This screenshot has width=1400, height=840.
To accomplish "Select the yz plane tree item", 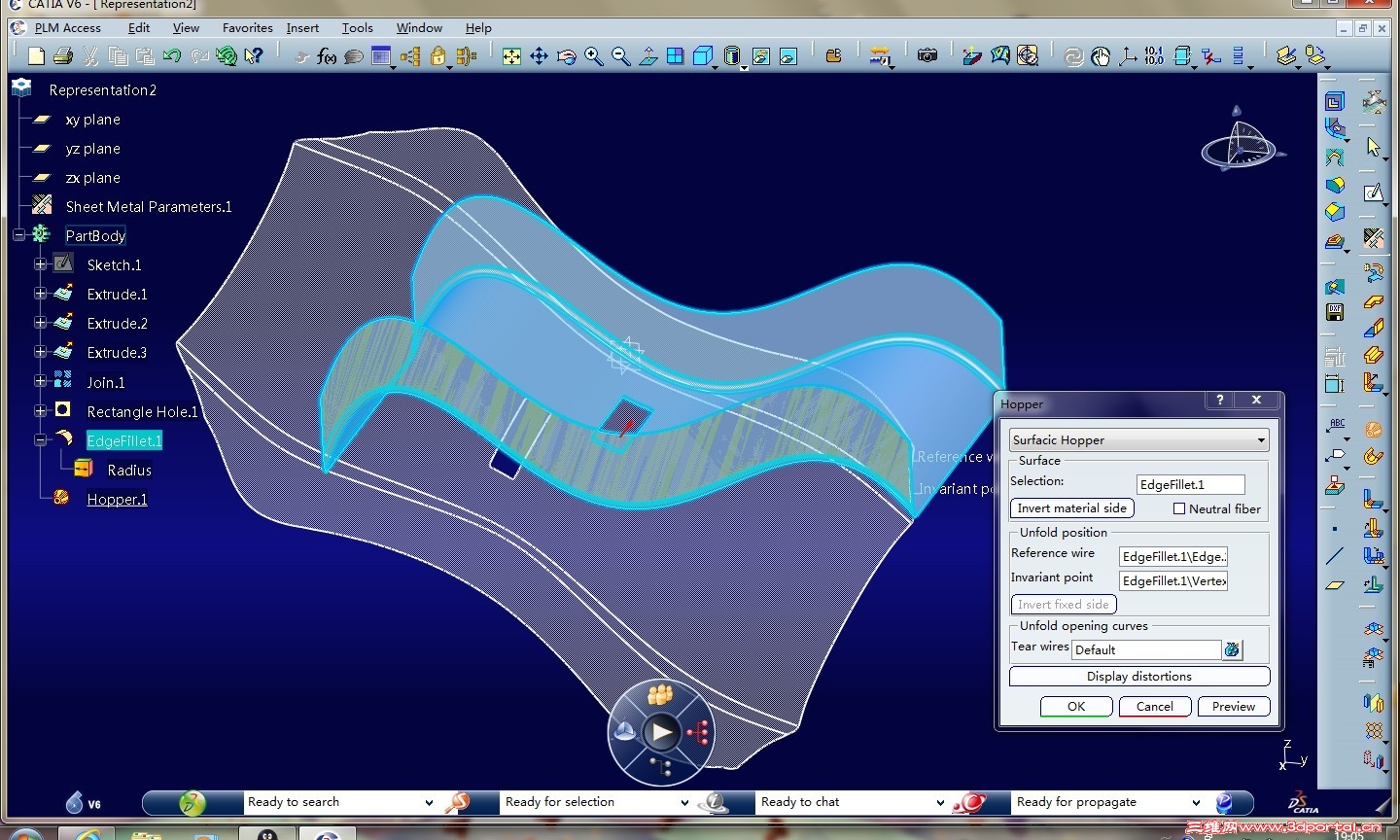I will point(93,149).
